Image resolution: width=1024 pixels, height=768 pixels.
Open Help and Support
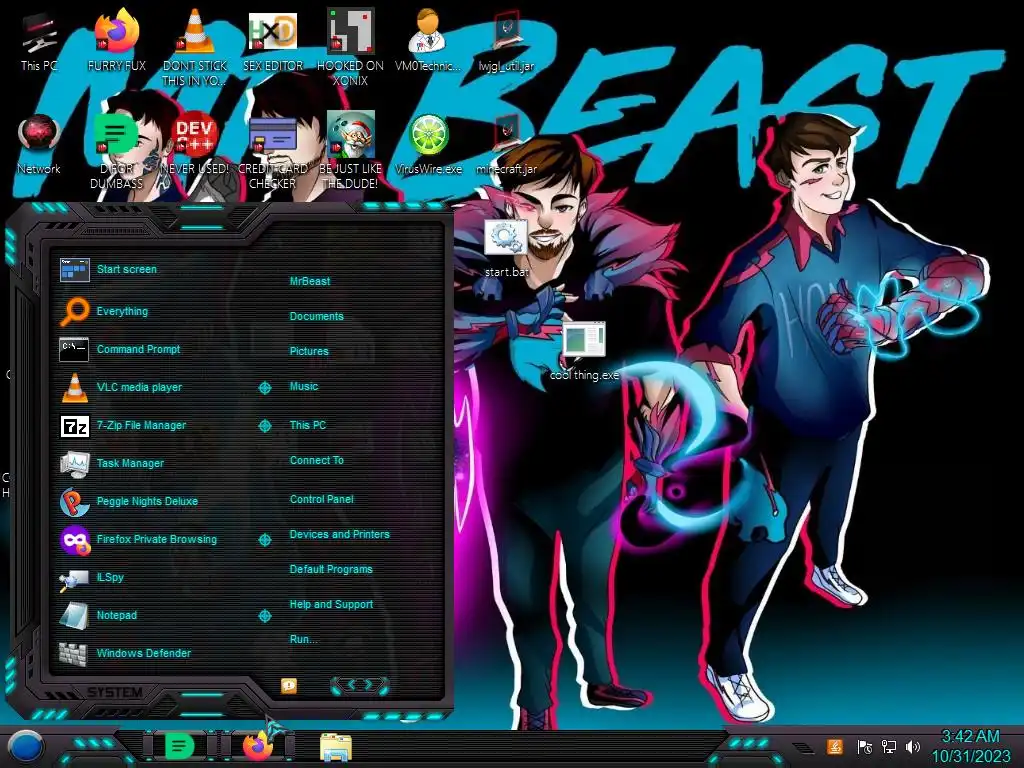click(331, 604)
